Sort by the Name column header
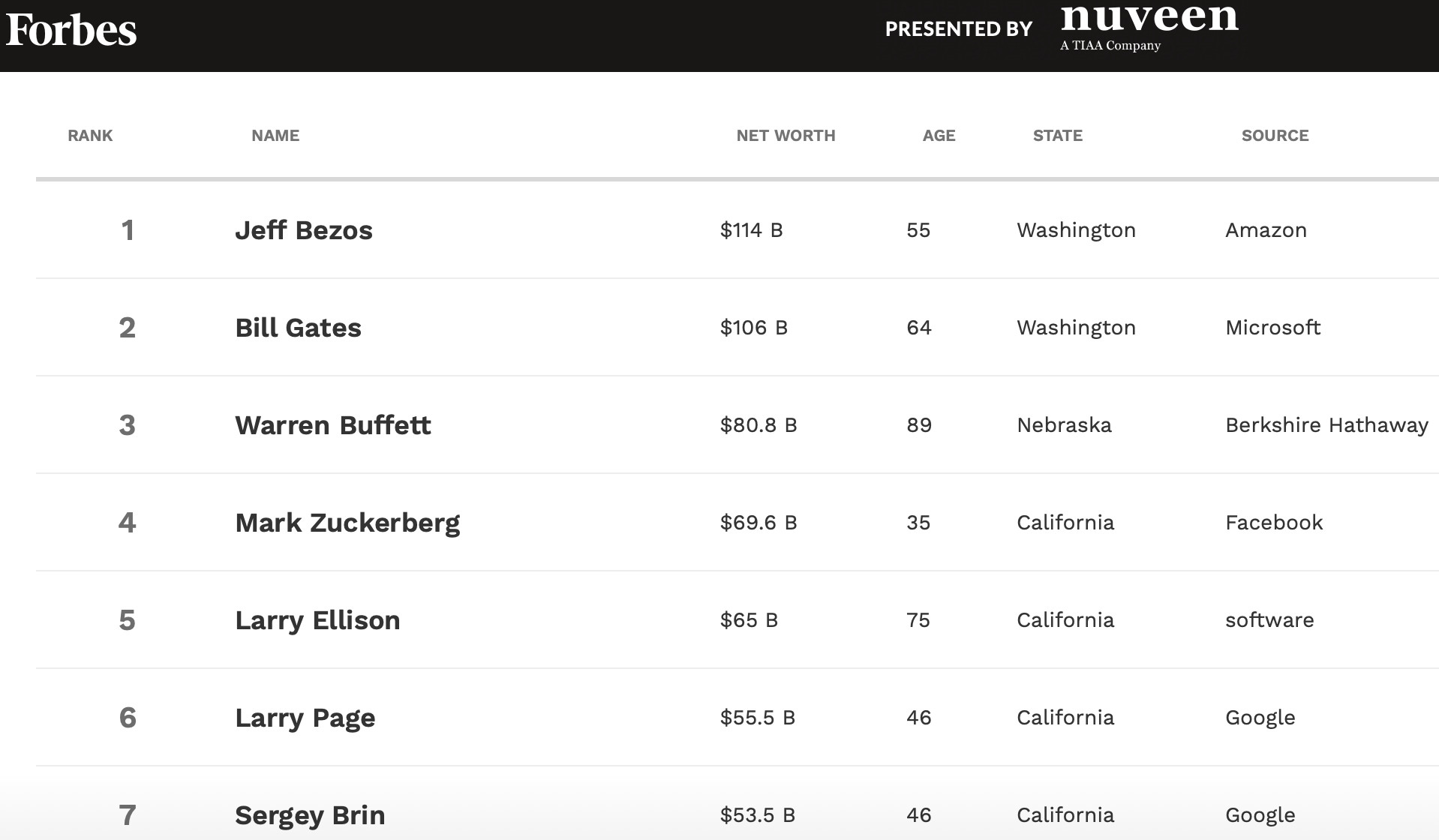This screenshot has width=1439, height=840. pyautogui.click(x=275, y=136)
